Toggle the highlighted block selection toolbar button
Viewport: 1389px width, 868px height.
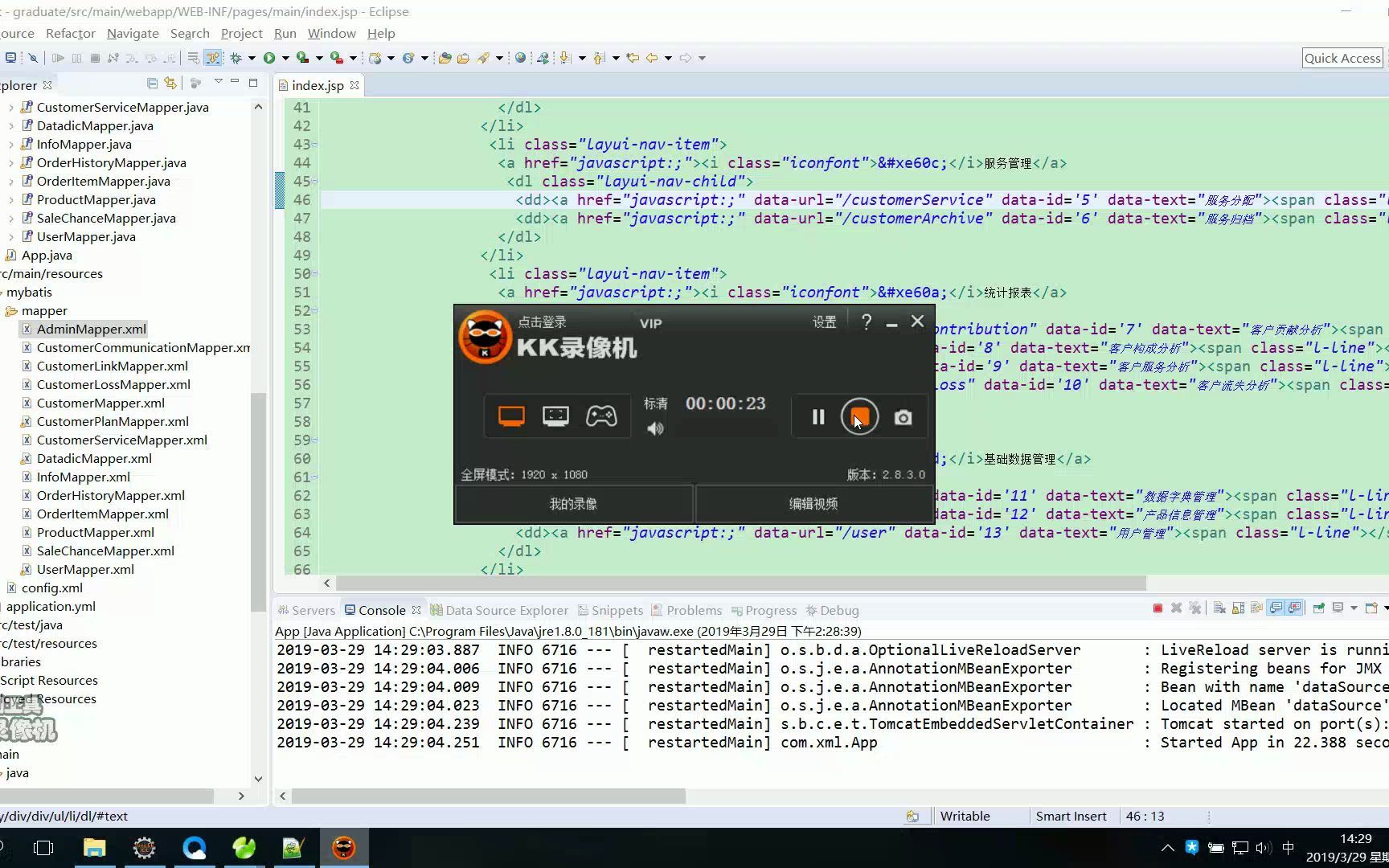(212, 58)
